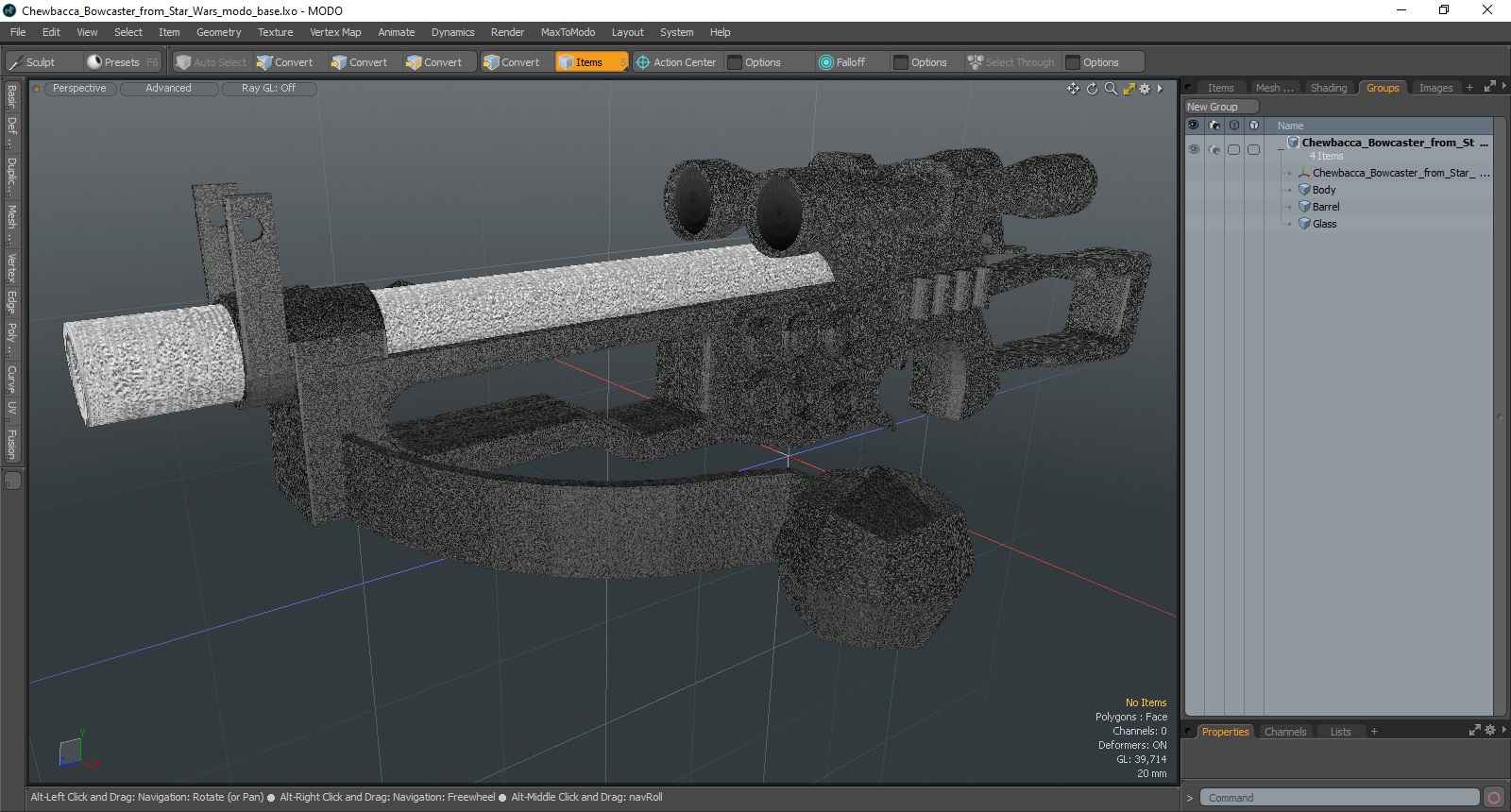This screenshot has height=812, width=1511.
Task: Open the Duplic... sidebar tab
Action: click(11, 177)
